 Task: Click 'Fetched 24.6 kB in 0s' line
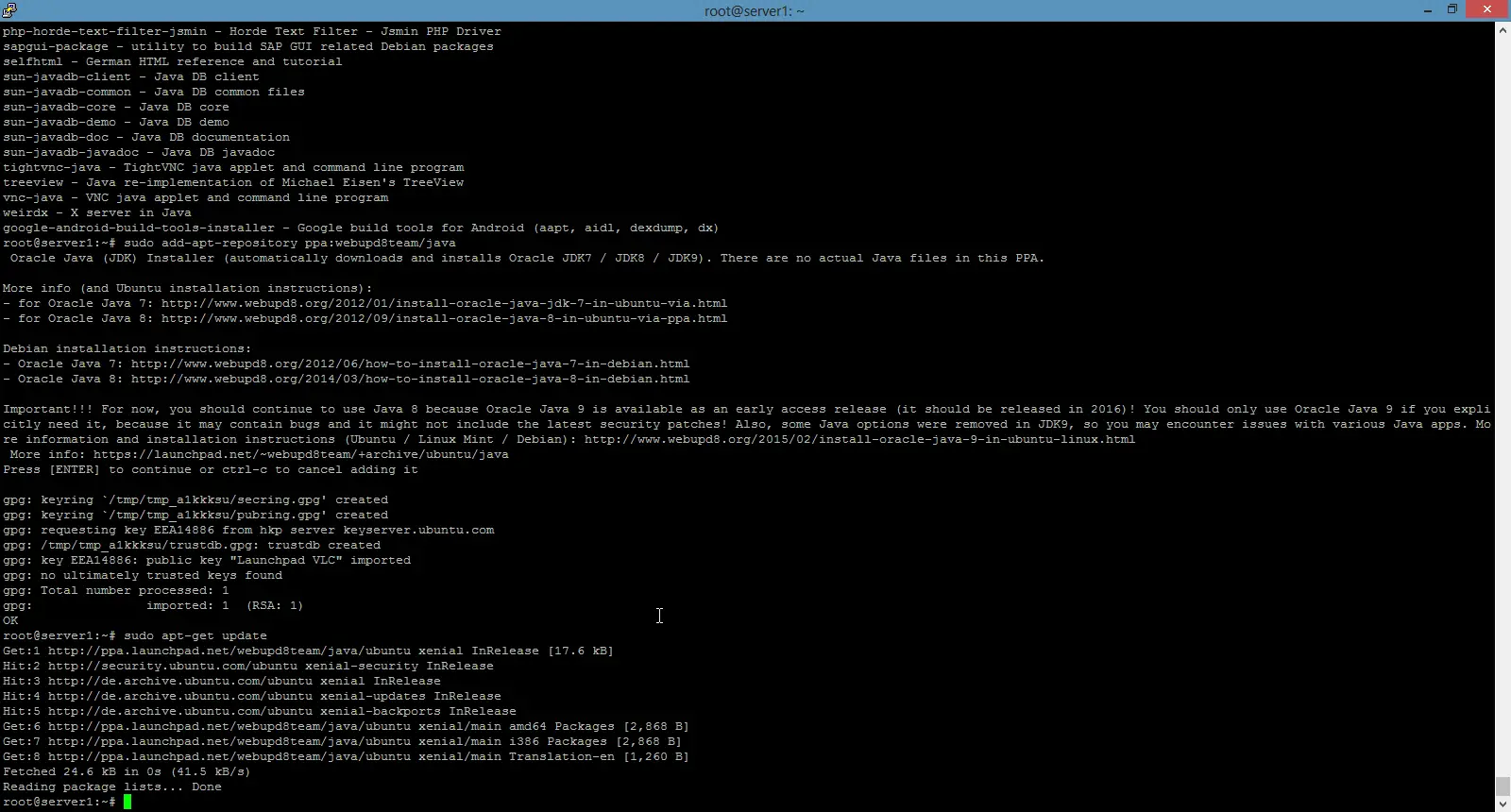click(127, 771)
